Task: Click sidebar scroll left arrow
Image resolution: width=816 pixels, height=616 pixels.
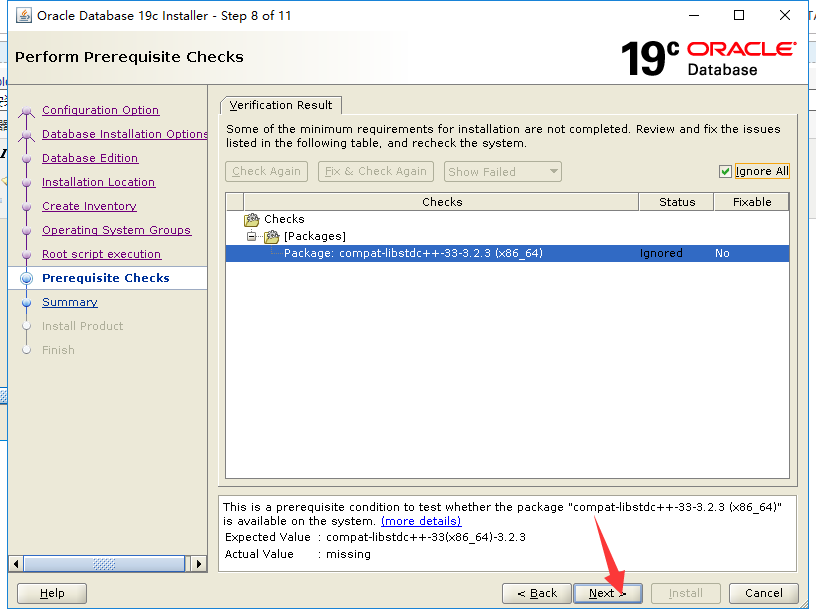Action: coord(16,564)
